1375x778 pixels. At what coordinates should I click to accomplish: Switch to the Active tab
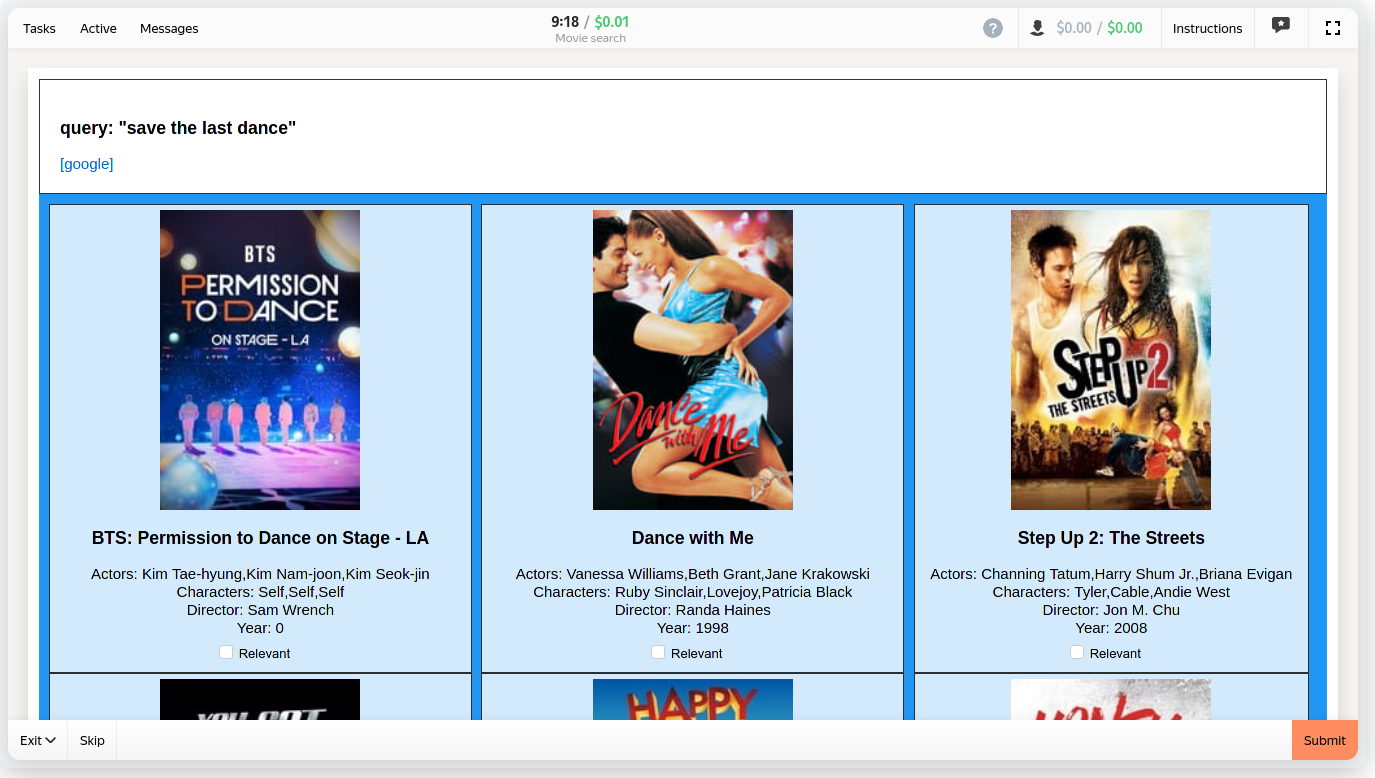98,28
